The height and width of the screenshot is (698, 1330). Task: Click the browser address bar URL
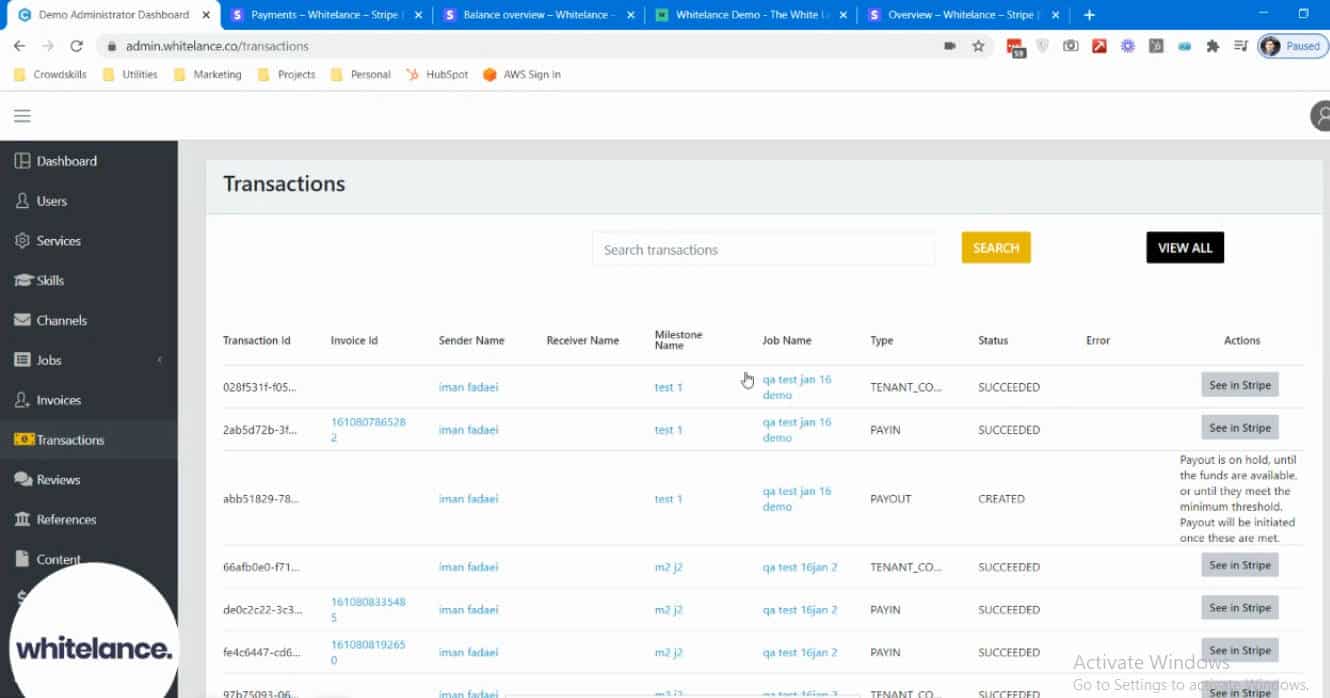[217, 46]
